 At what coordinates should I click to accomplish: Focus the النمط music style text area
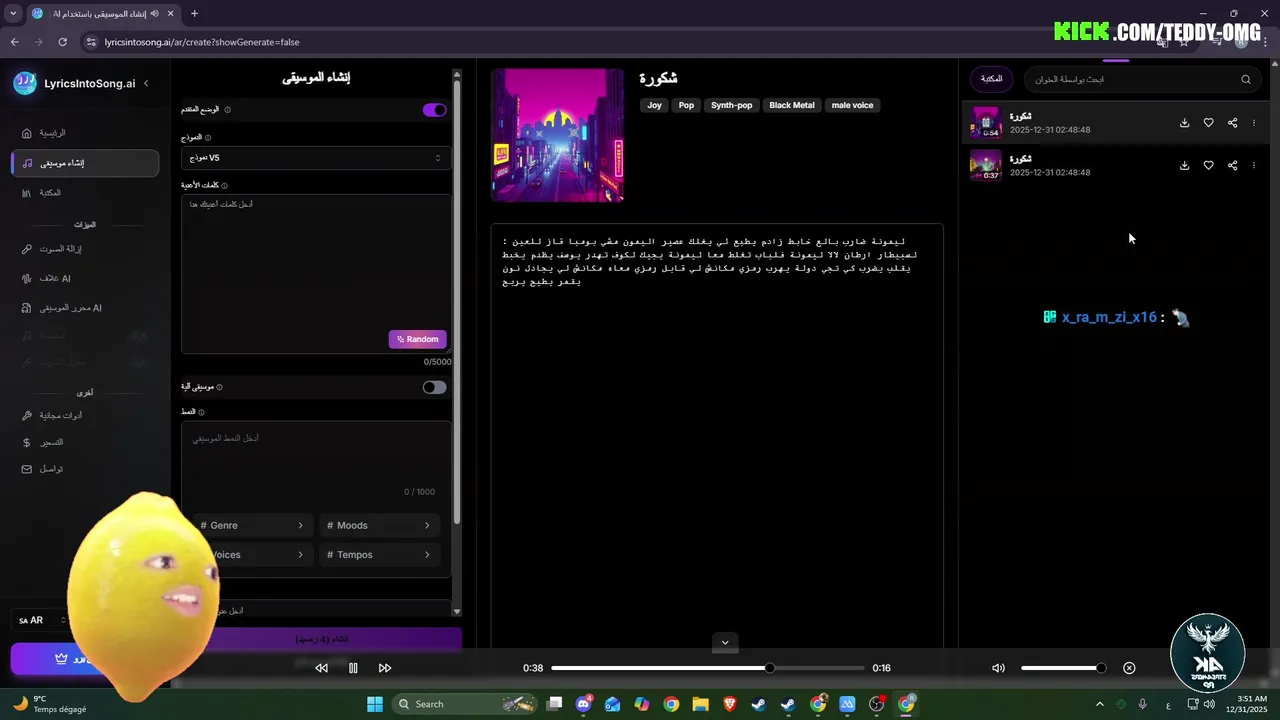(x=316, y=460)
